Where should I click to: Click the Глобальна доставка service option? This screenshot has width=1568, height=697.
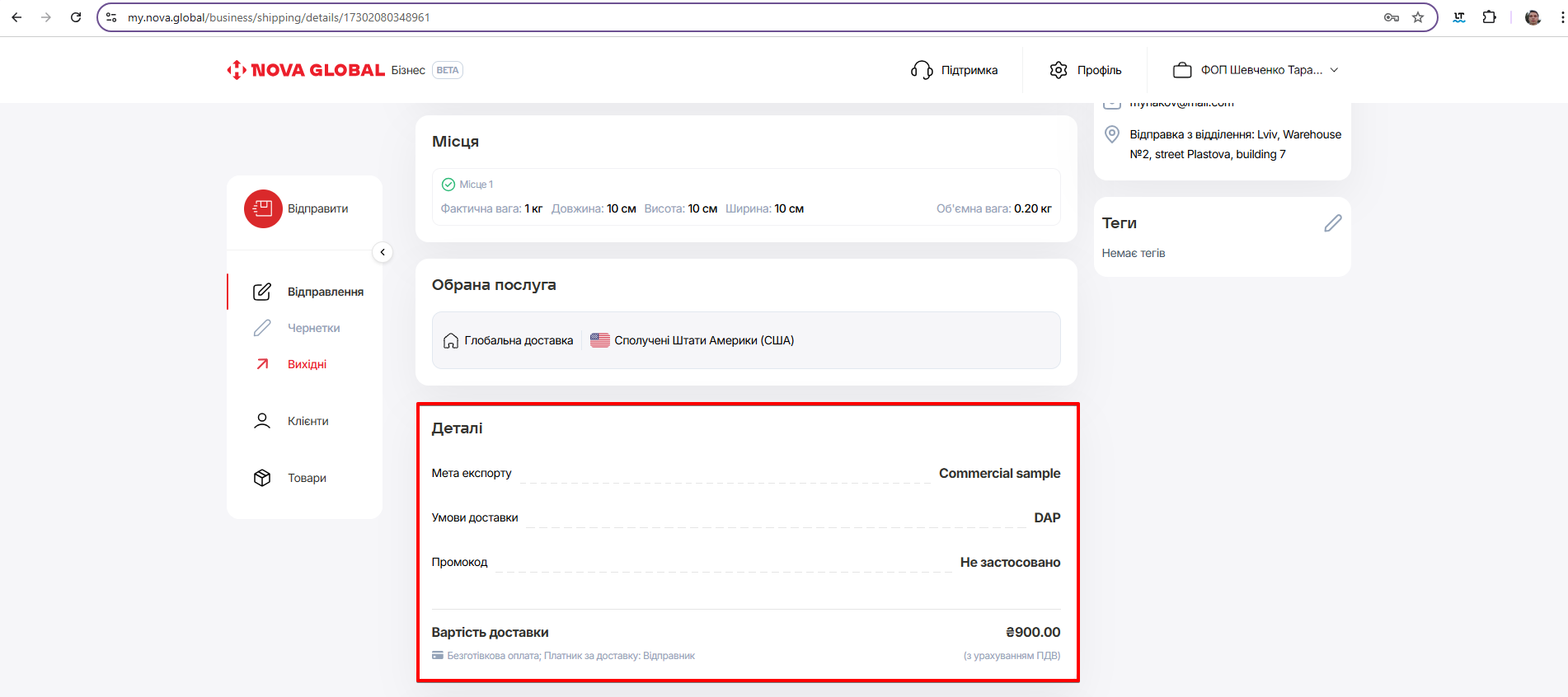[x=509, y=340]
